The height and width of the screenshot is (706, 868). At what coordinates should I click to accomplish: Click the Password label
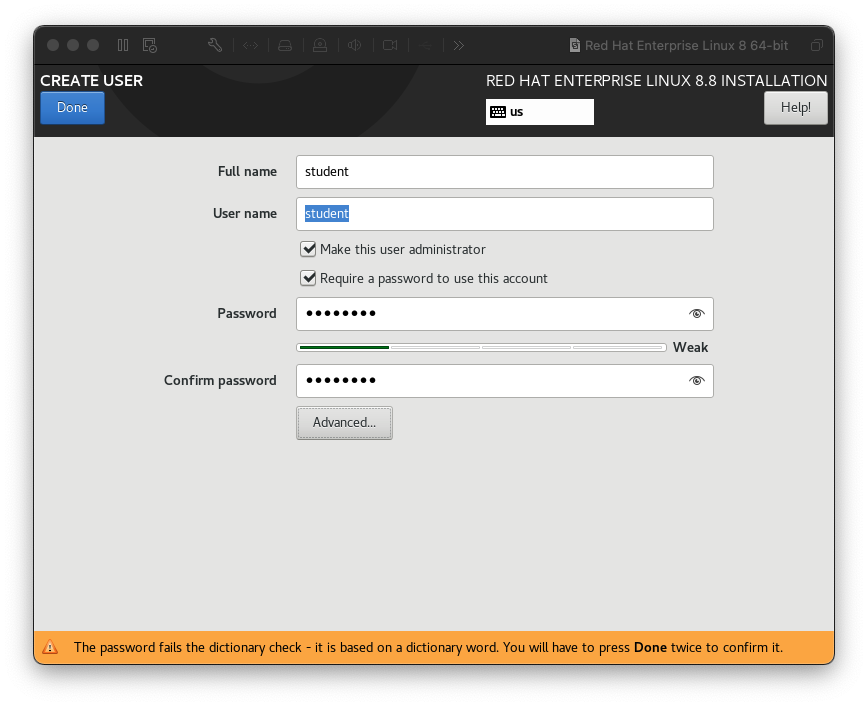pos(246,313)
